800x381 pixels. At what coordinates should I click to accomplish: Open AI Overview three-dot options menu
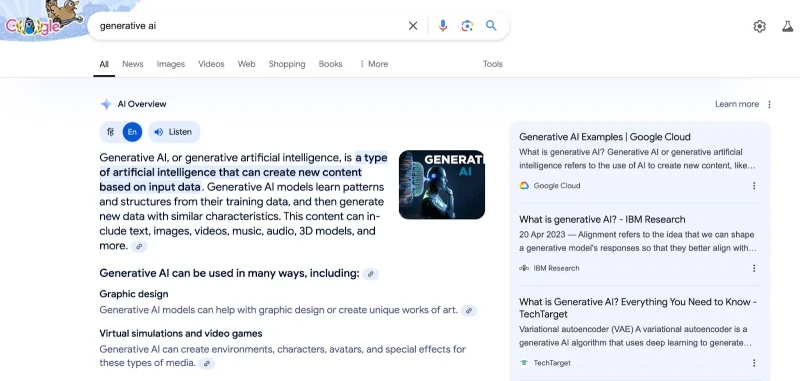pos(769,104)
